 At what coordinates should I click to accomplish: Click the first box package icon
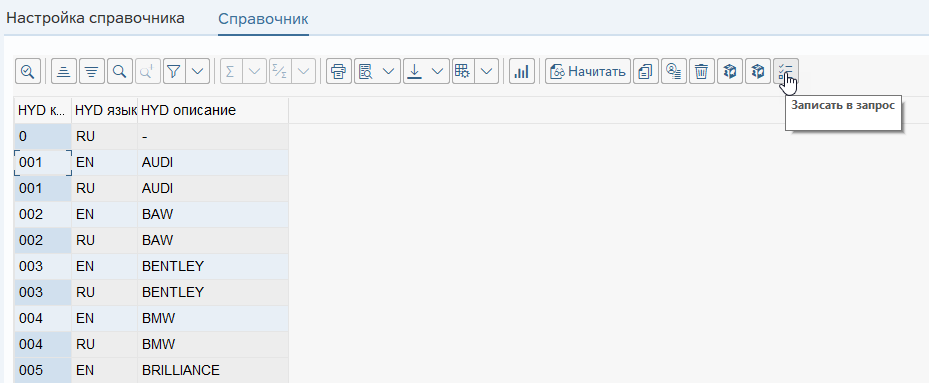pyautogui.click(x=730, y=72)
